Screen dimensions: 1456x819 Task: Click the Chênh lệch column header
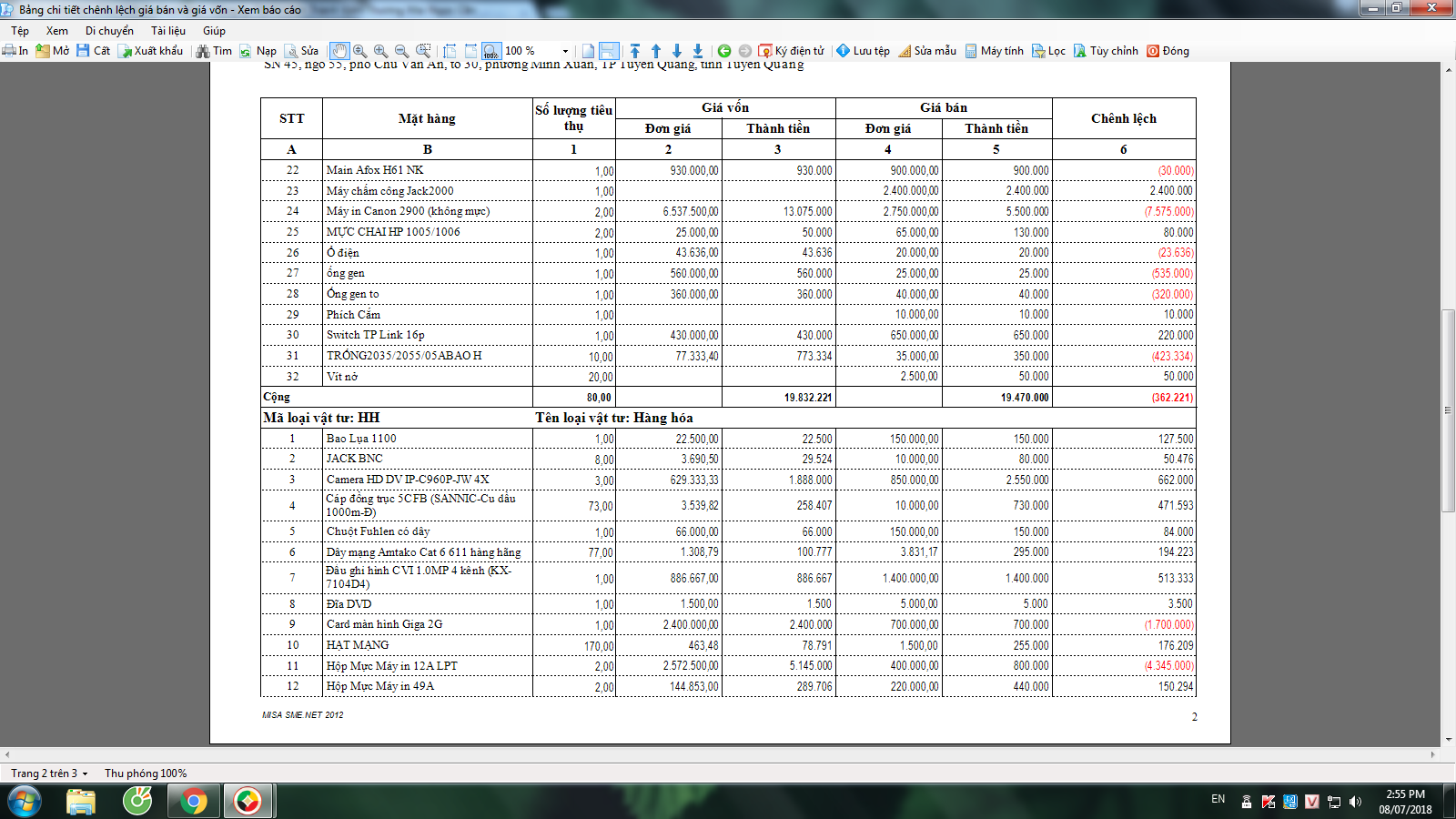[1124, 118]
